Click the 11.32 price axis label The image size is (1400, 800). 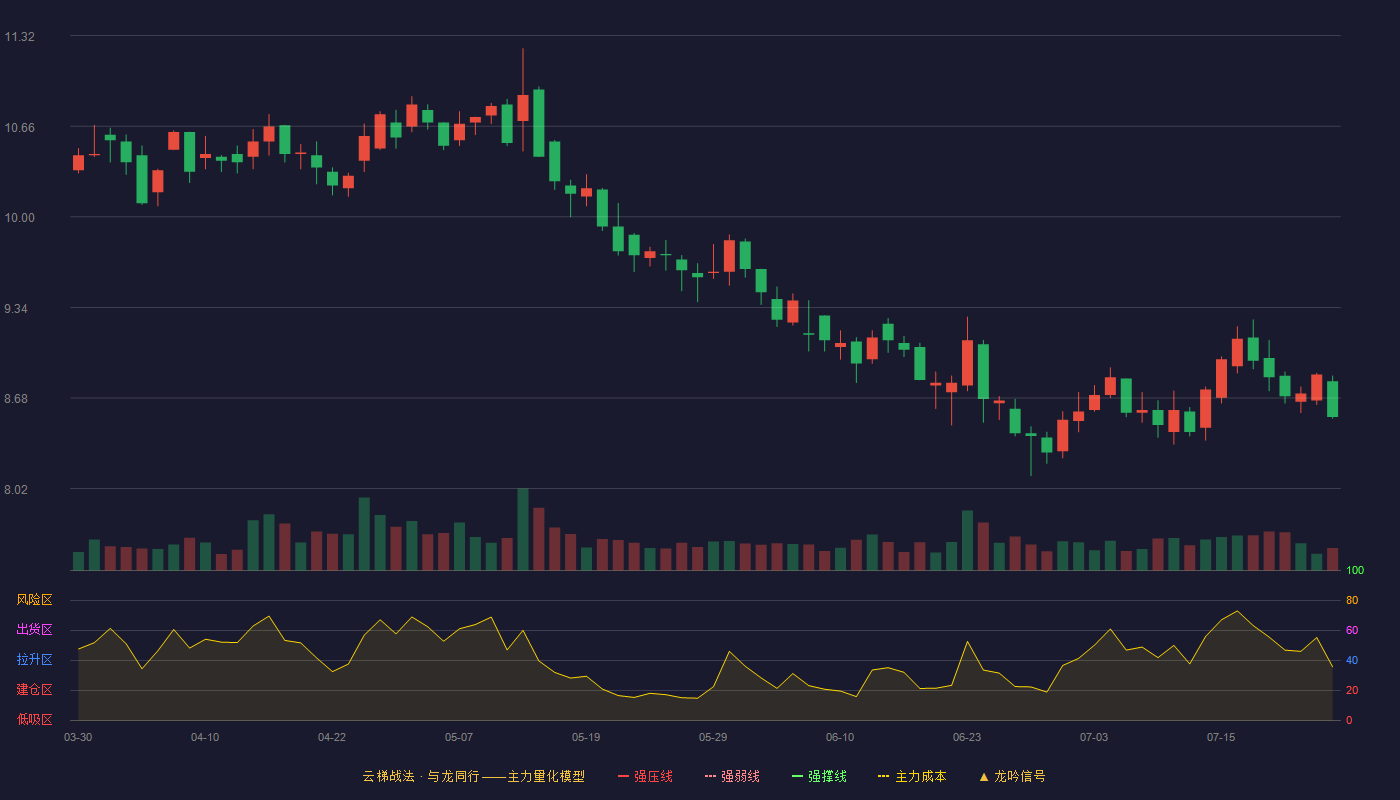pos(19,37)
